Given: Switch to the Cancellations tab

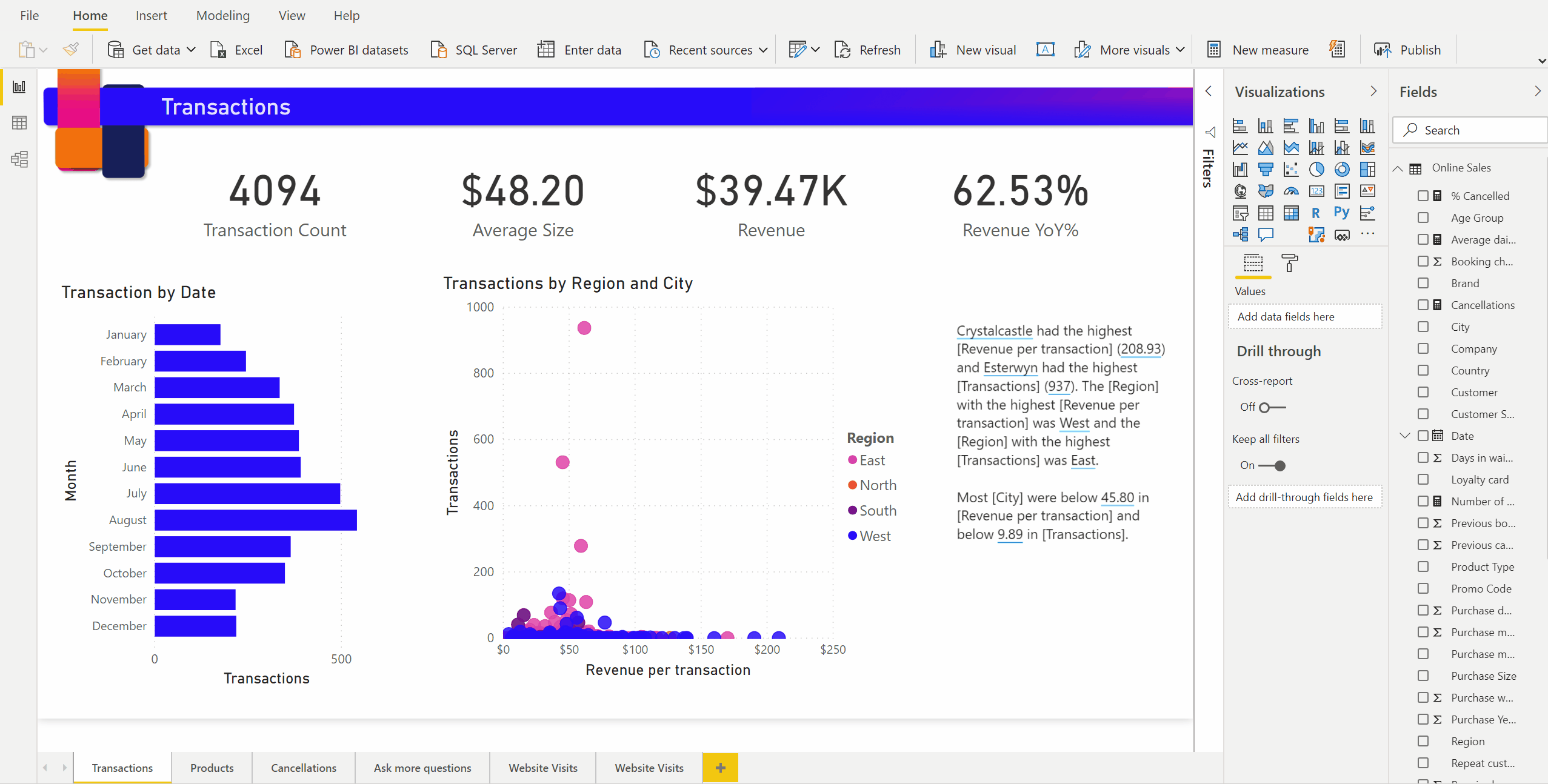Looking at the screenshot, I should [x=304, y=768].
